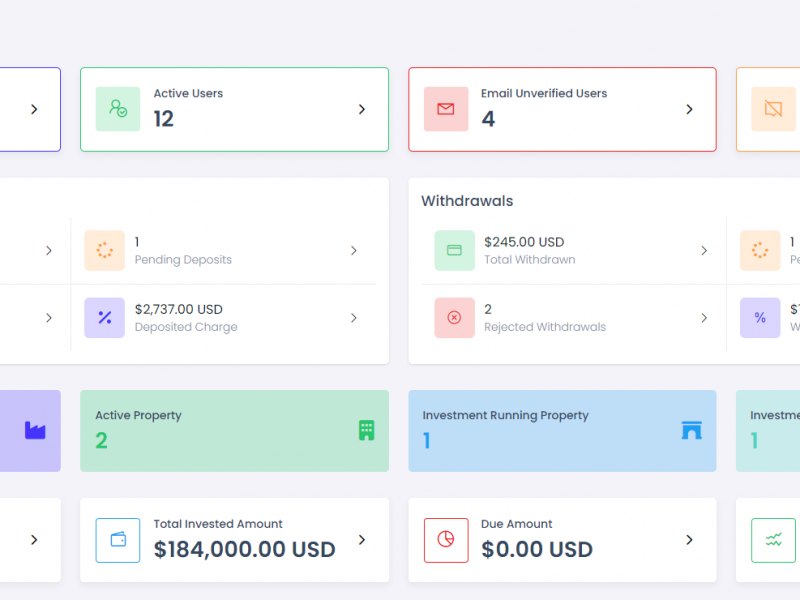
Task: Click the Active Users green user icon
Action: 118,109
